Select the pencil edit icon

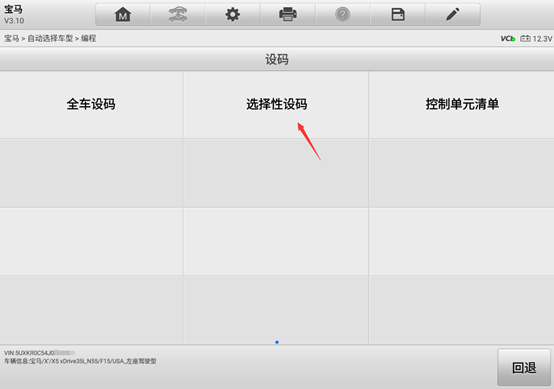[453, 14]
